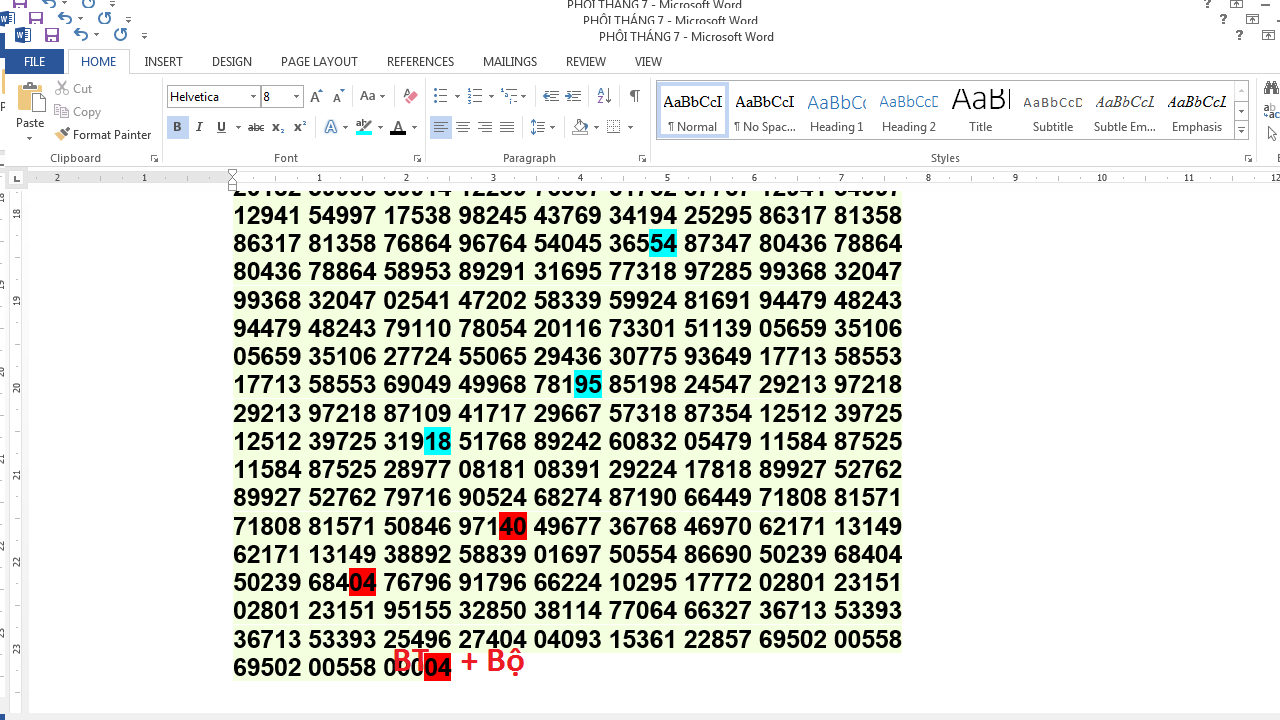This screenshot has width=1280, height=720.
Task: Click Line and Paragraph Spacing icon
Action: pos(538,127)
